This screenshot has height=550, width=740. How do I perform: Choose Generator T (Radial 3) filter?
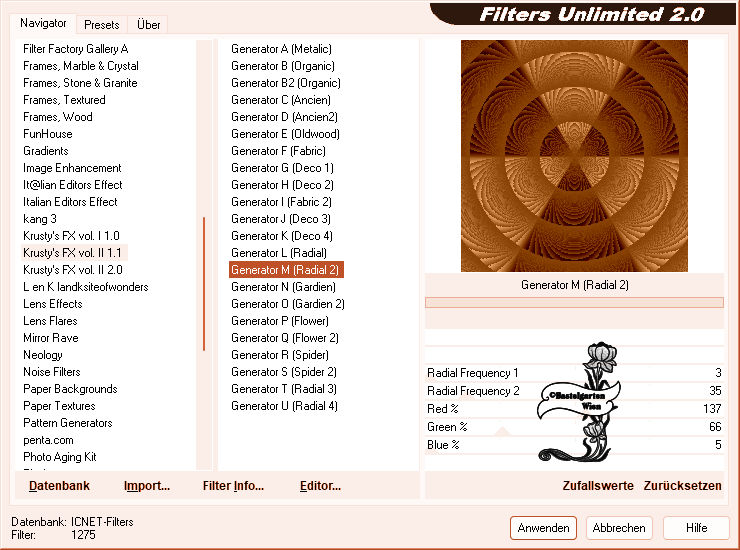(284, 389)
